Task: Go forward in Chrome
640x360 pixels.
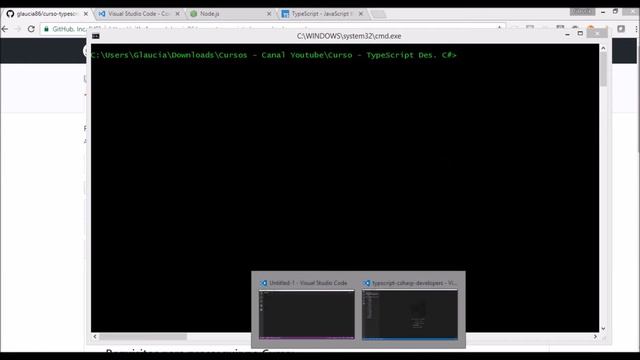Action: tap(18, 29)
